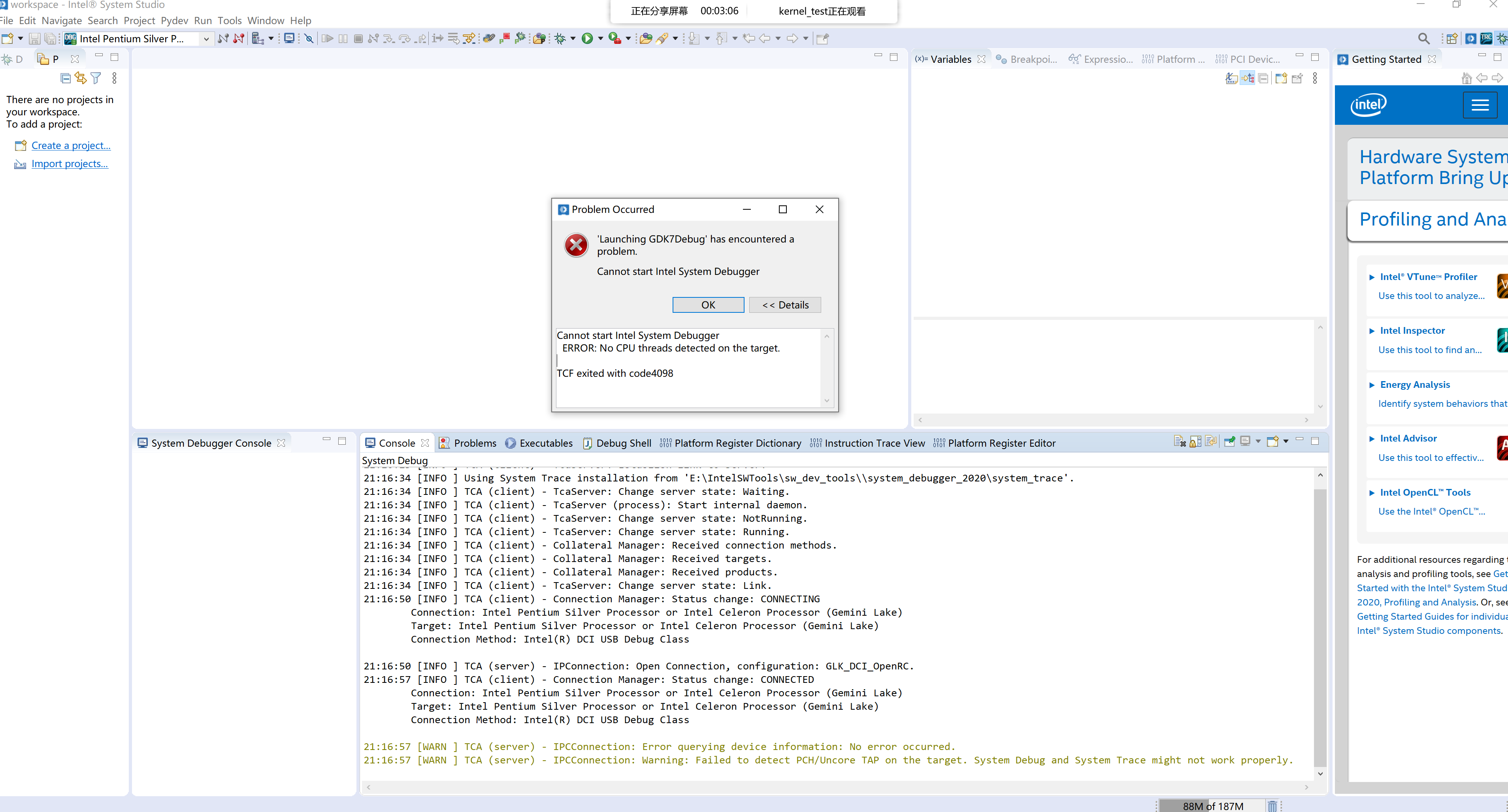
Task: Switch to the Instruction Trace View tab
Action: click(867, 444)
